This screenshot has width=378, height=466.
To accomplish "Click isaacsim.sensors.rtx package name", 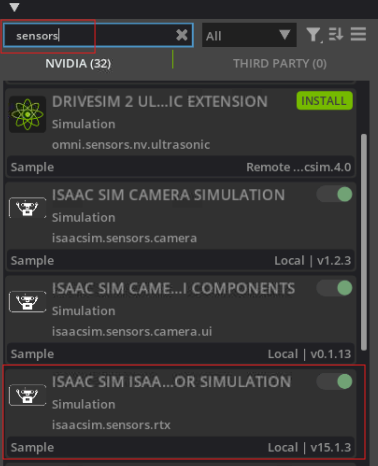I will pos(111,425).
